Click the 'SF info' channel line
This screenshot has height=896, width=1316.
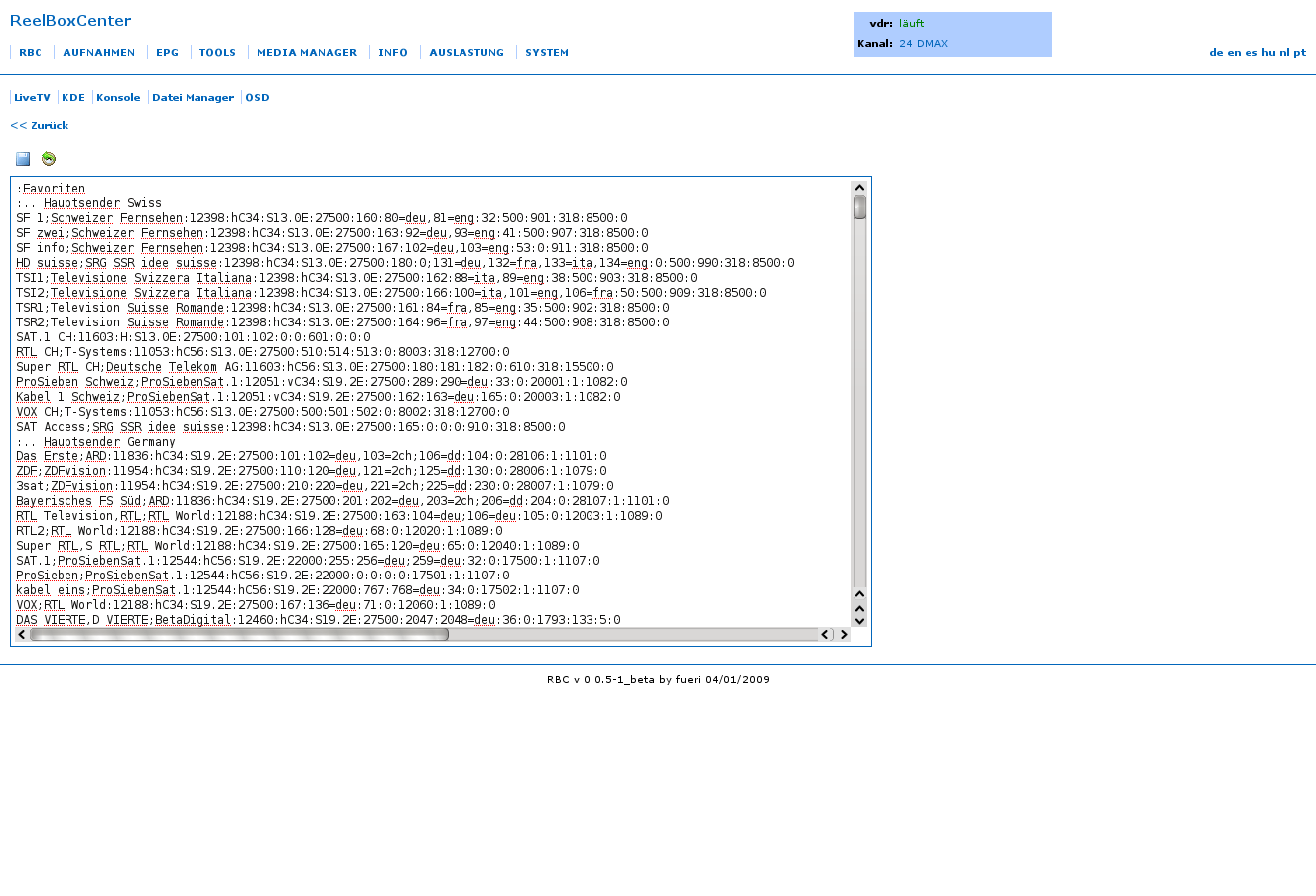click(x=332, y=248)
